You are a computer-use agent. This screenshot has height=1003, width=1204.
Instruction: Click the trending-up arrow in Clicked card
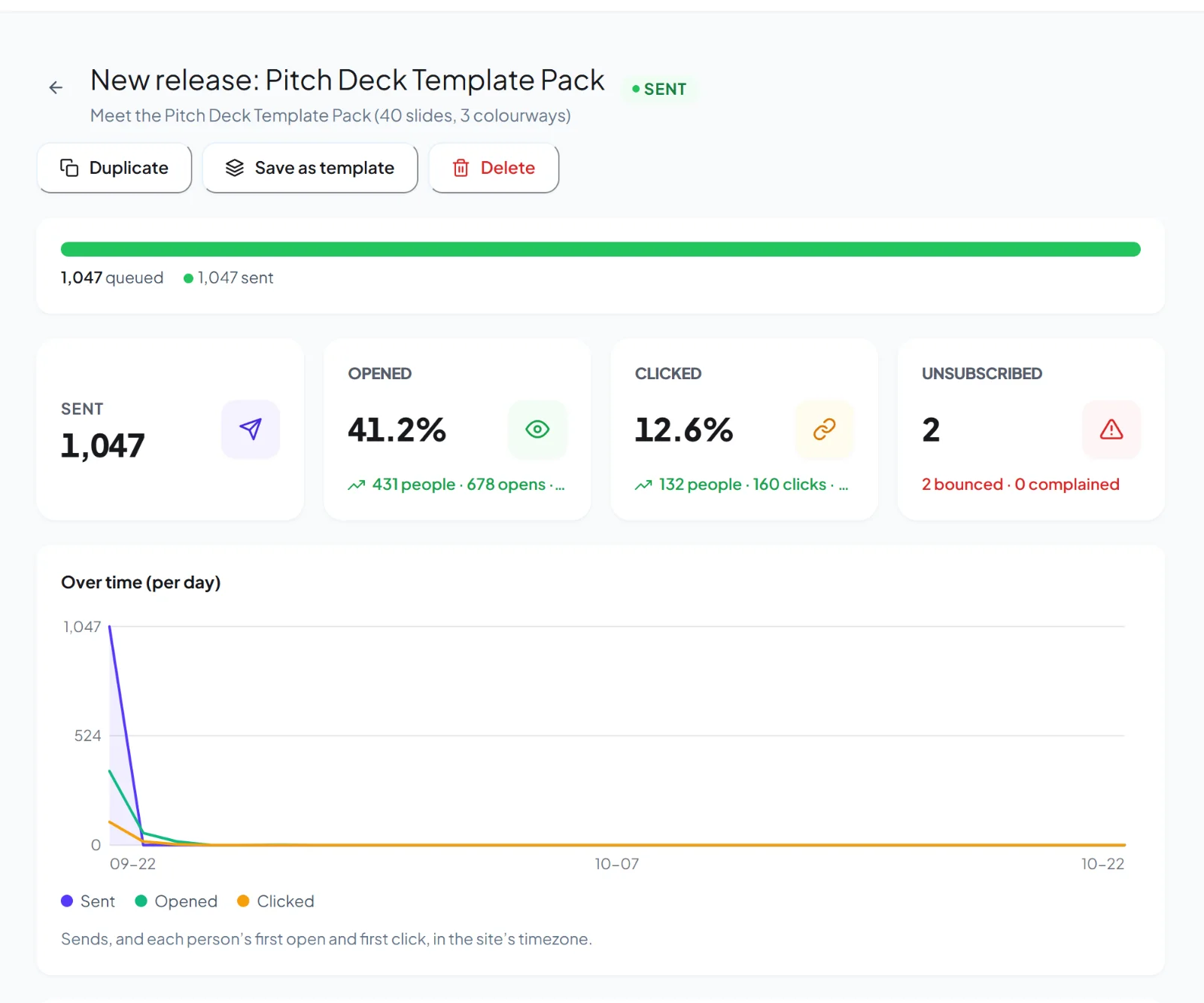coord(643,485)
